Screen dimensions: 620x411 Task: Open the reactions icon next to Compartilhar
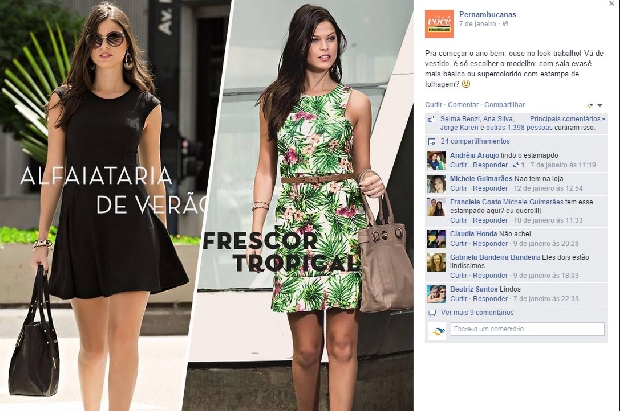click(590, 105)
